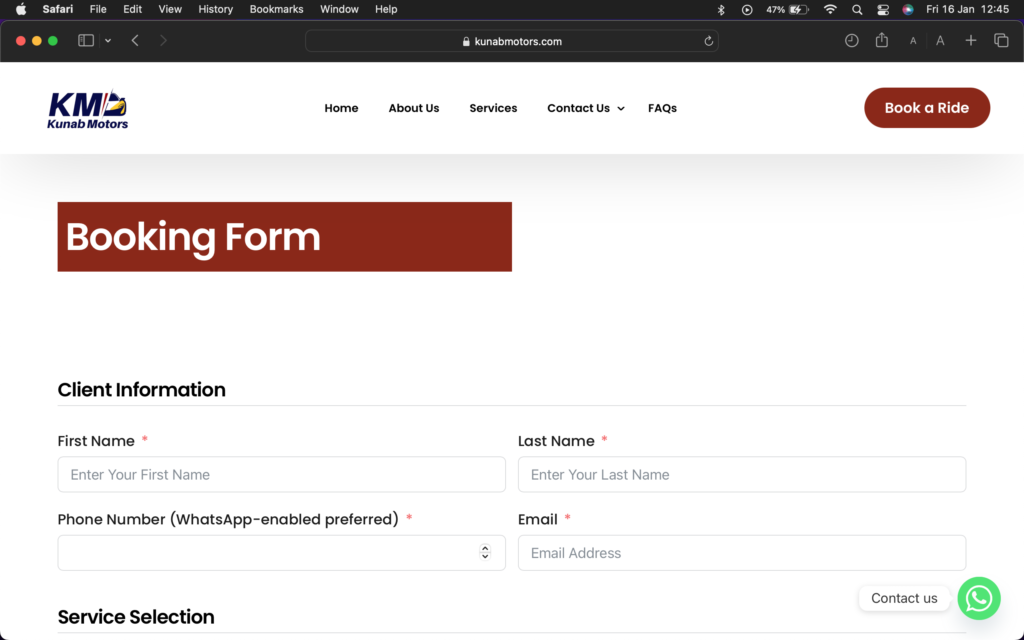Expand the sidebar options chevron
Viewport: 1024px width, 640px height.
click(108, 41)
